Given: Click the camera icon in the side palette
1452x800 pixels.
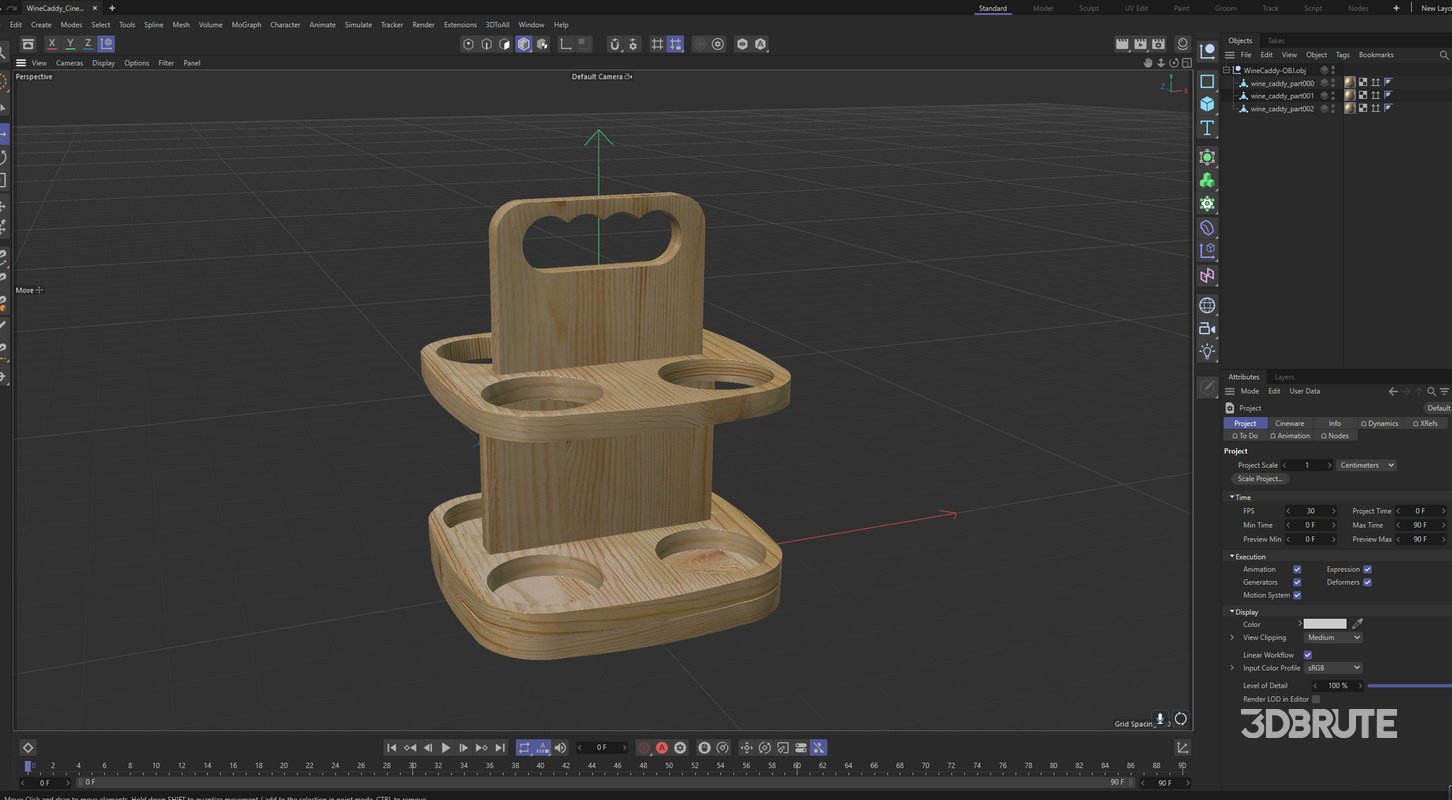Looking at the screenshot, I should 1207,326.
